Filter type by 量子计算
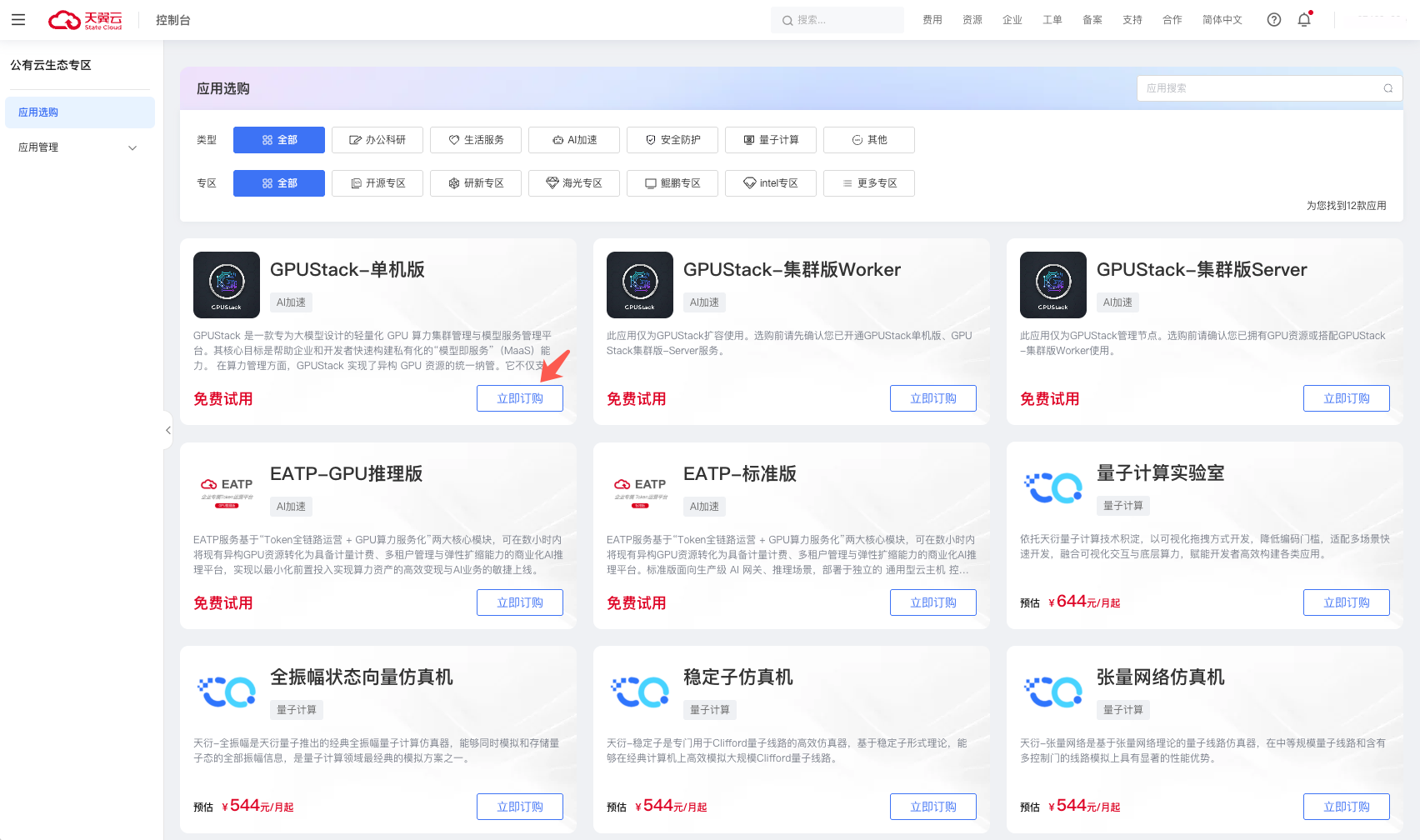The image size is (1420, 840). click(771, 140)
